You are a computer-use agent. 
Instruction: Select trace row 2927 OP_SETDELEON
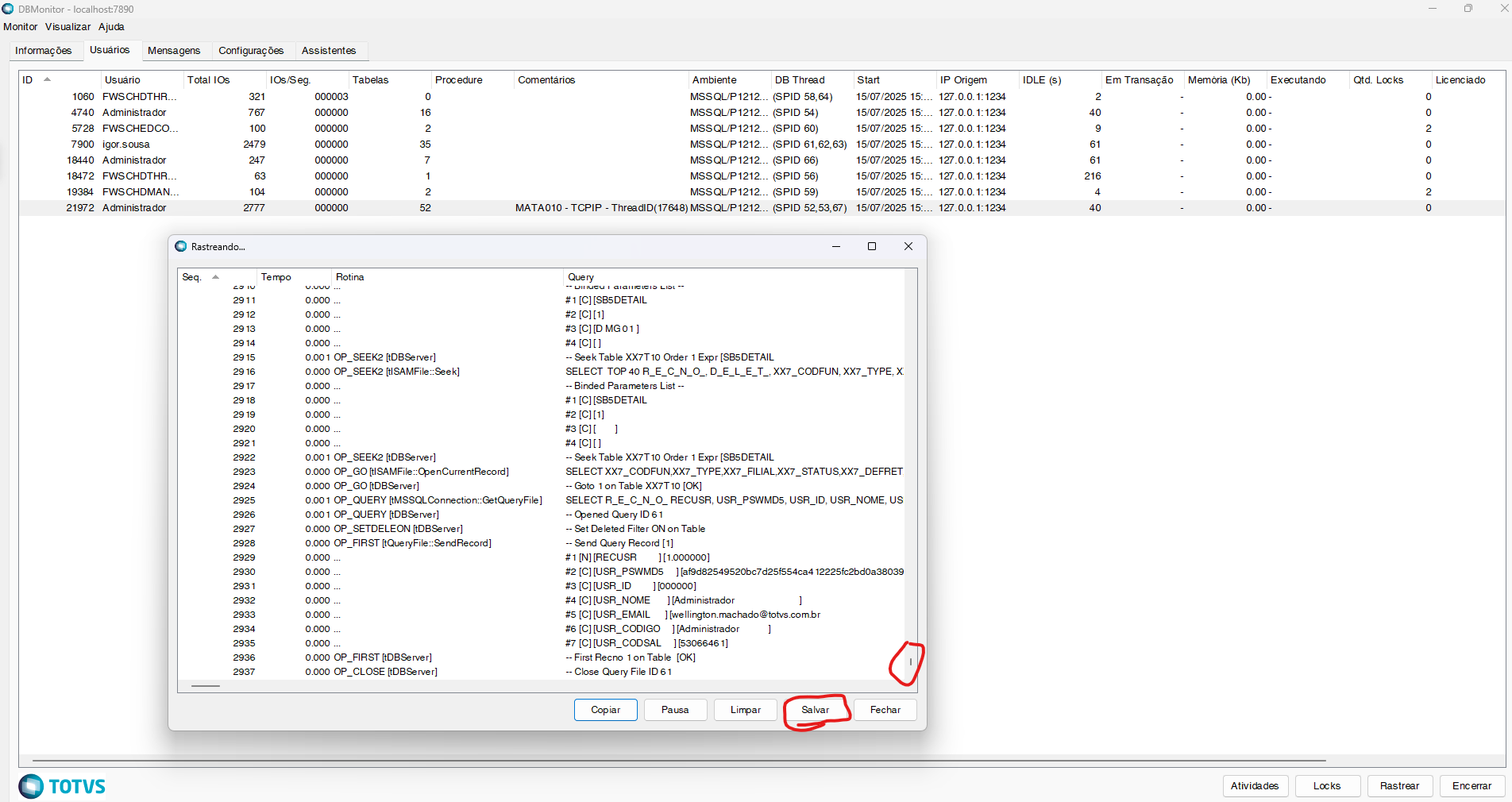point(541,529)
